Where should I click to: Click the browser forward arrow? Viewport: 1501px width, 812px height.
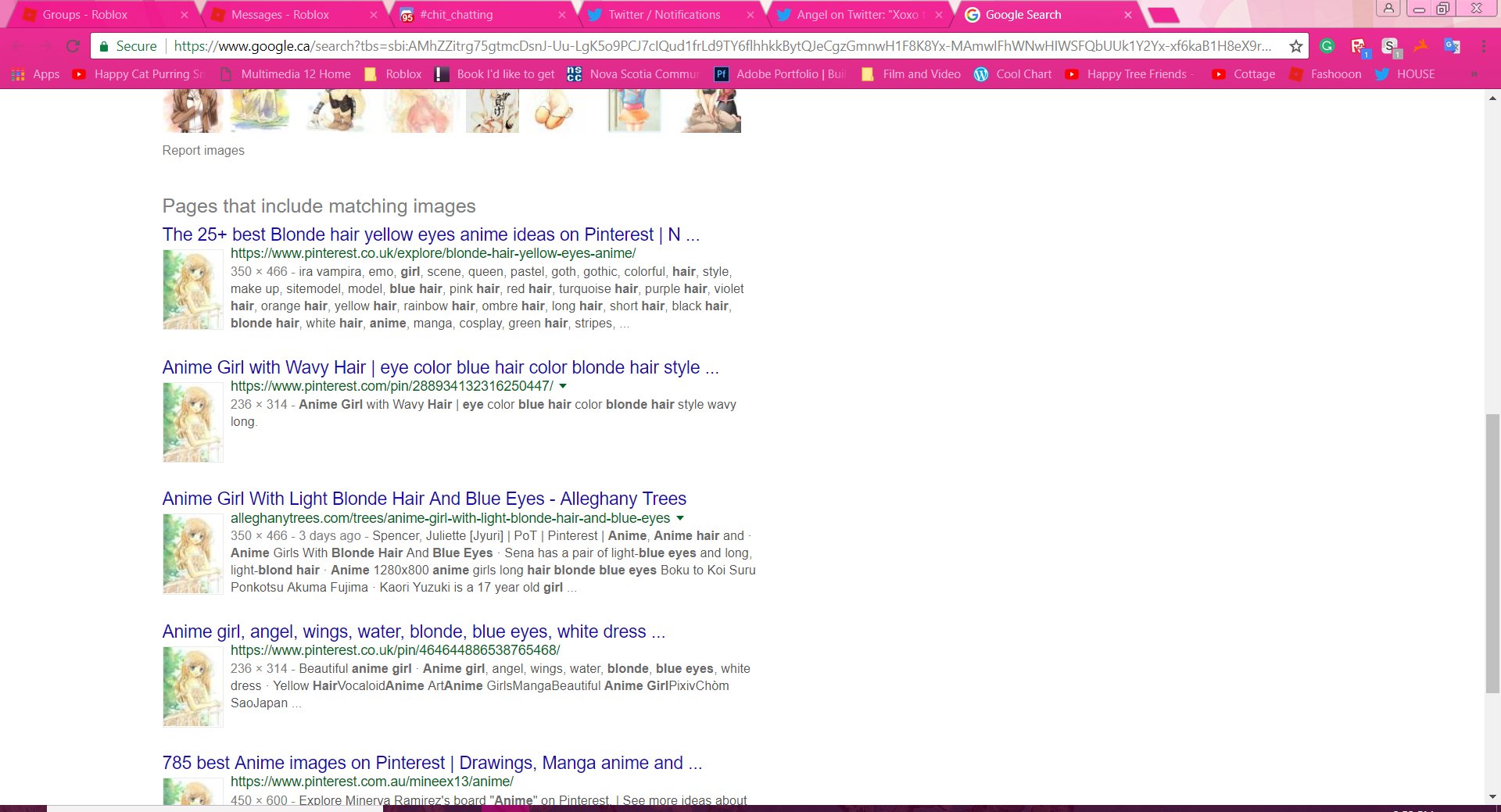coord(45,46)
